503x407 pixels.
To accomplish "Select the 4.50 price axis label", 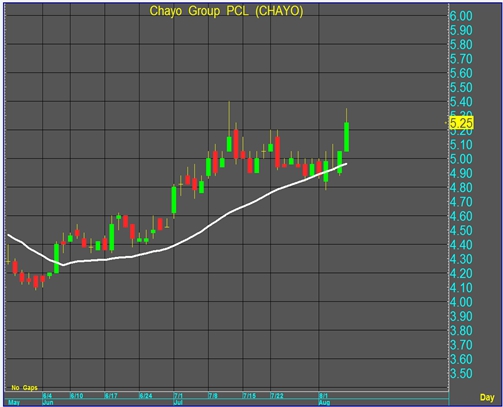I will (x=461, y=231).
